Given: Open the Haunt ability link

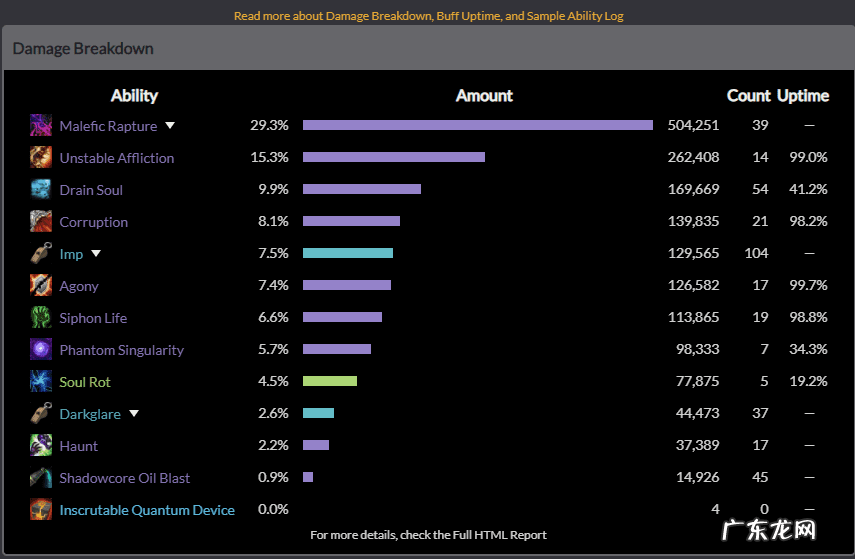Looking at the screenshot, I should point(78,446).
